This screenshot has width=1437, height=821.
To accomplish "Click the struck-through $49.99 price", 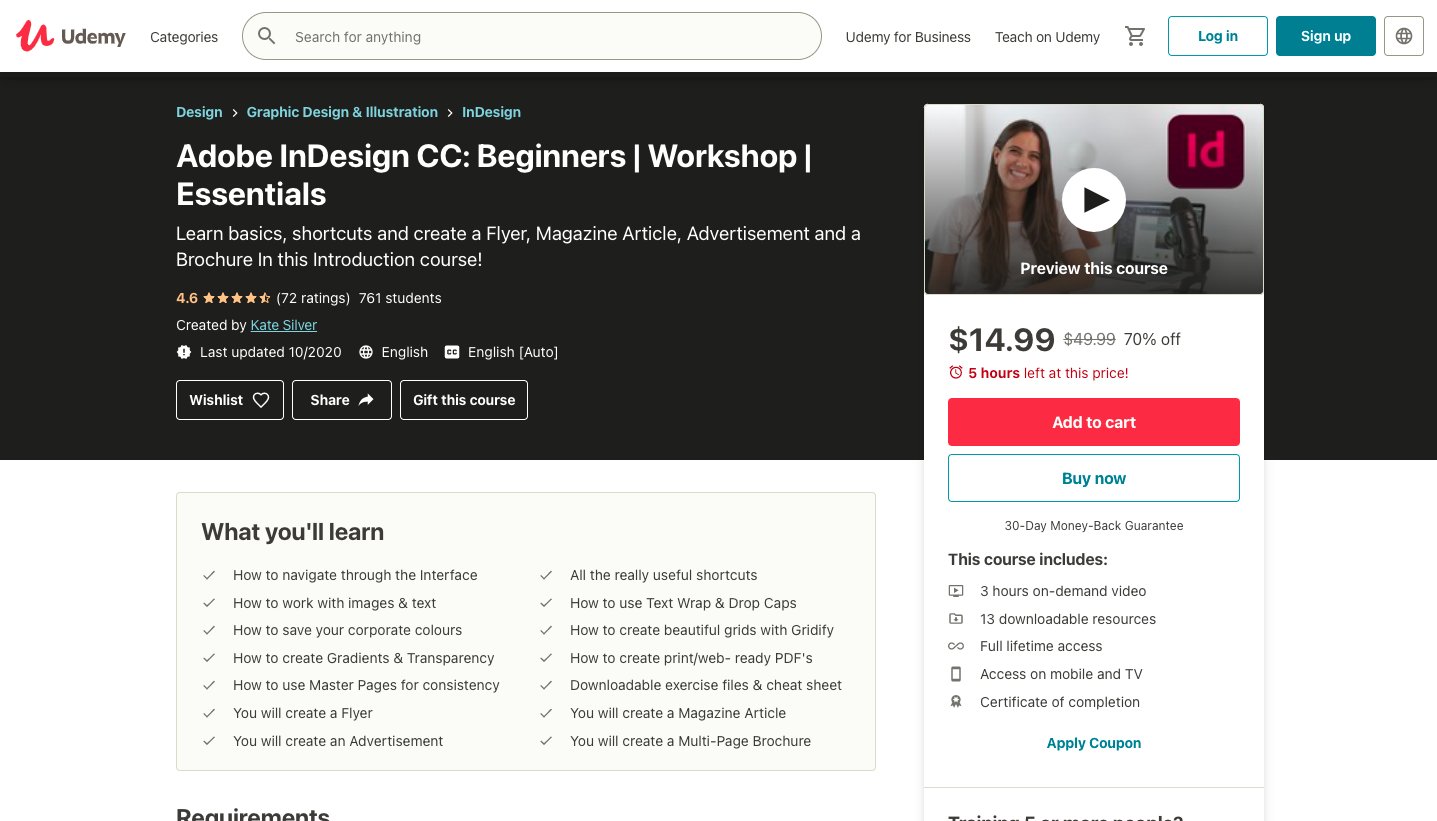I will [x=1090, y=340].
